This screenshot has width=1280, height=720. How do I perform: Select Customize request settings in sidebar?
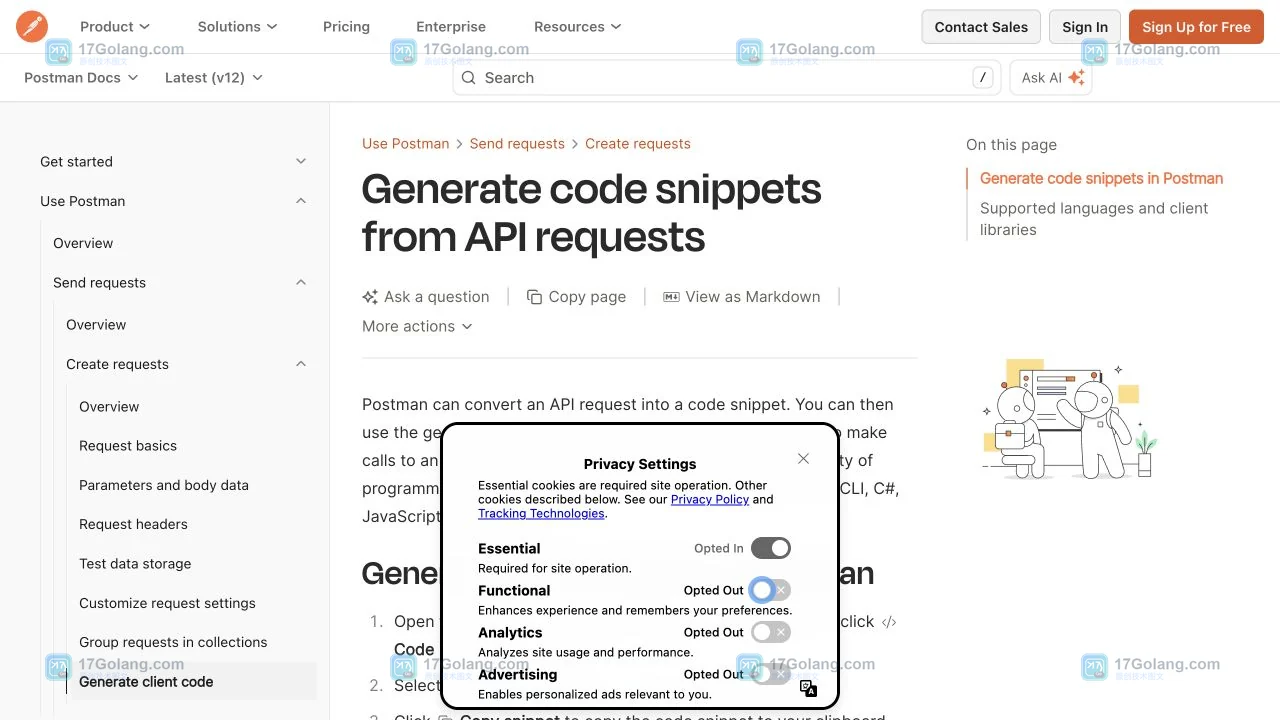click(x=167, y=603)
